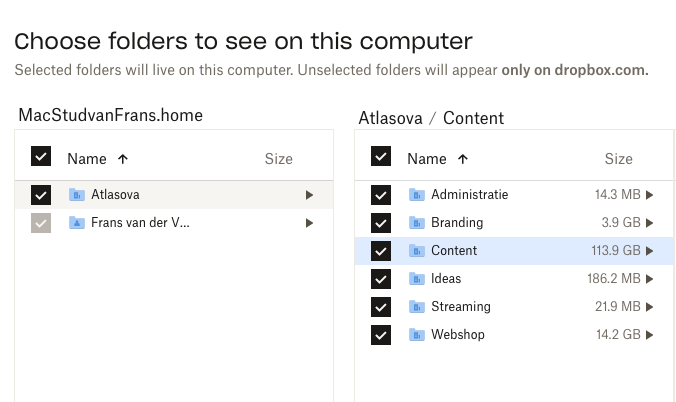Expand the Atlasova folder arrow

pos(310,195)
